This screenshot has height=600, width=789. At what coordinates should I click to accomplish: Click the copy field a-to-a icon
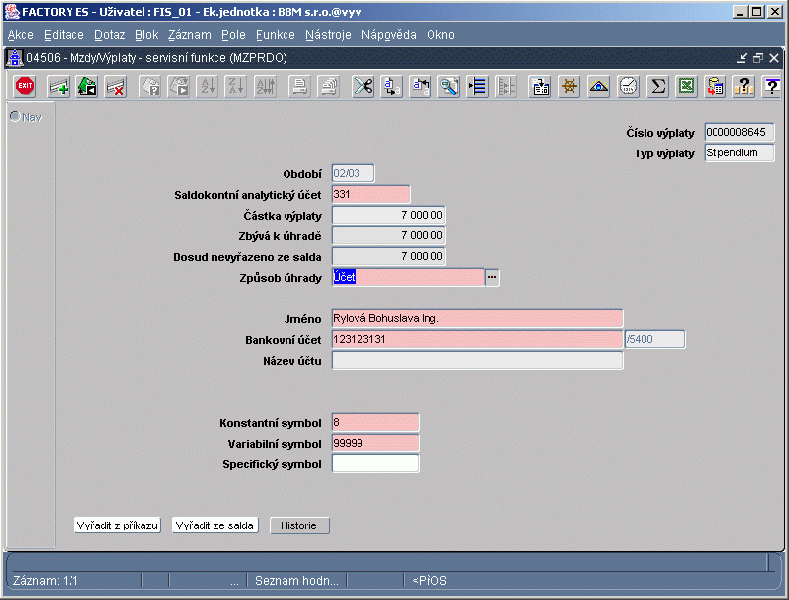[391, 86]
